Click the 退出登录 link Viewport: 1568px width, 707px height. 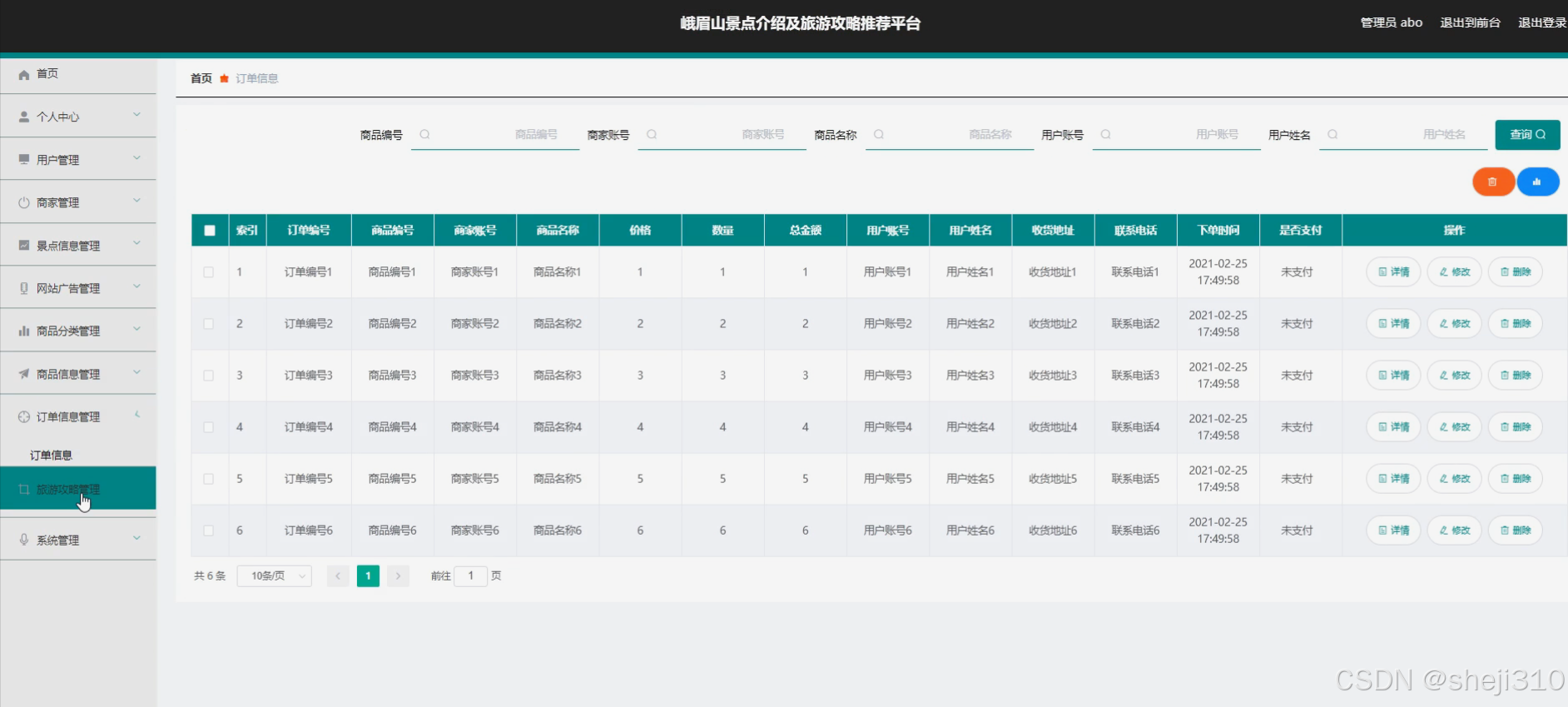click(1542, 22)
